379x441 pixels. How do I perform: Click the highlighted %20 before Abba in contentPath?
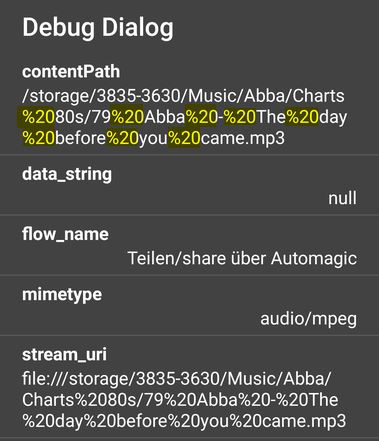(x=128, y=117)
